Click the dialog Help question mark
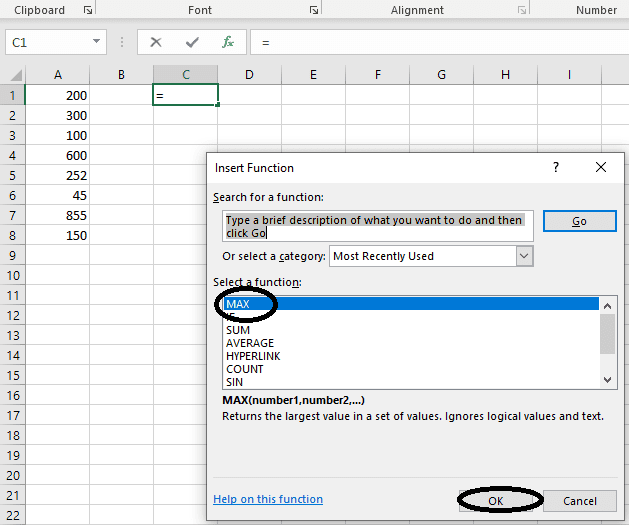Viewport: 629px width, 525px height. click(556, 168)
